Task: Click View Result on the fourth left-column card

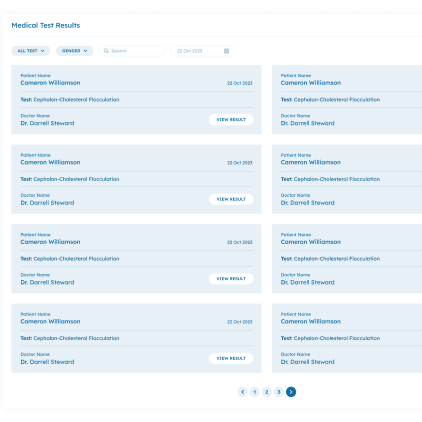Action: pyautogui.click(x=231, y=358)
